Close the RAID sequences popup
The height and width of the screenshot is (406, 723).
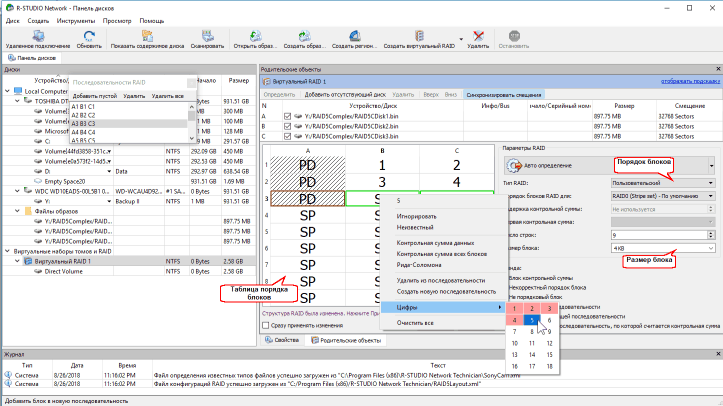tap(191, 82)
